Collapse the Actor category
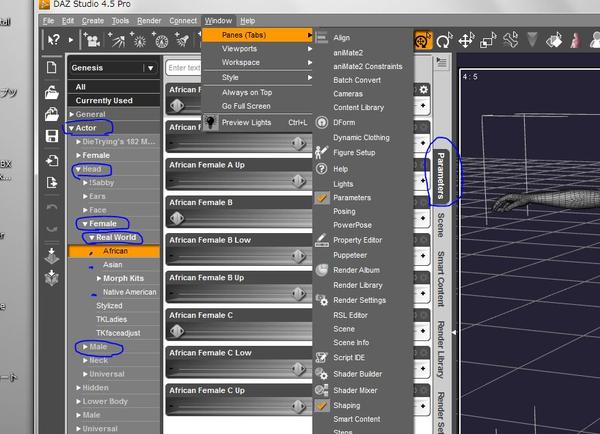The height and width of the screenshot is (434, 600). [72, 128]
